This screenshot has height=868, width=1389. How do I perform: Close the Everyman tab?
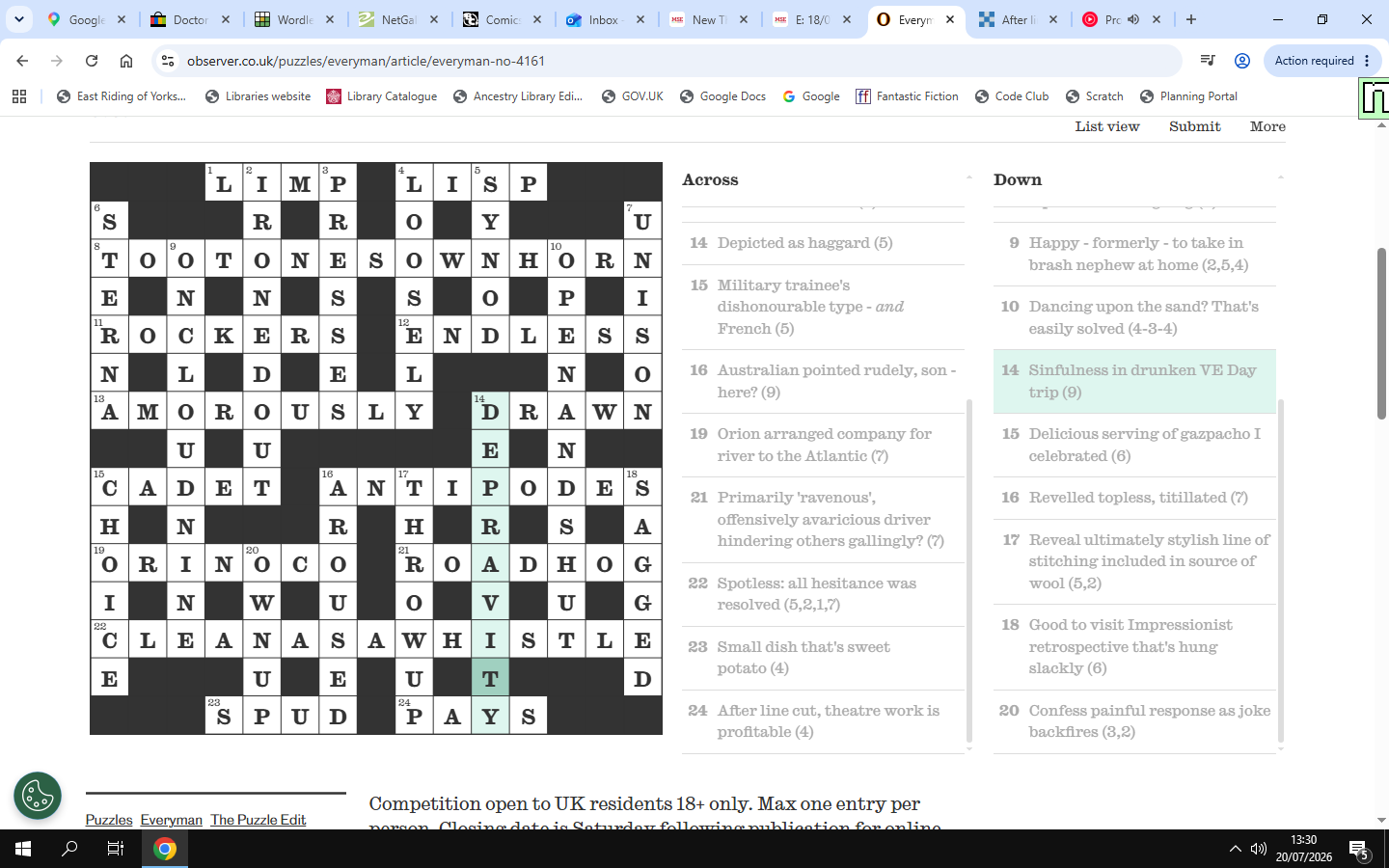pyautogui.click(x=950, y=19)
